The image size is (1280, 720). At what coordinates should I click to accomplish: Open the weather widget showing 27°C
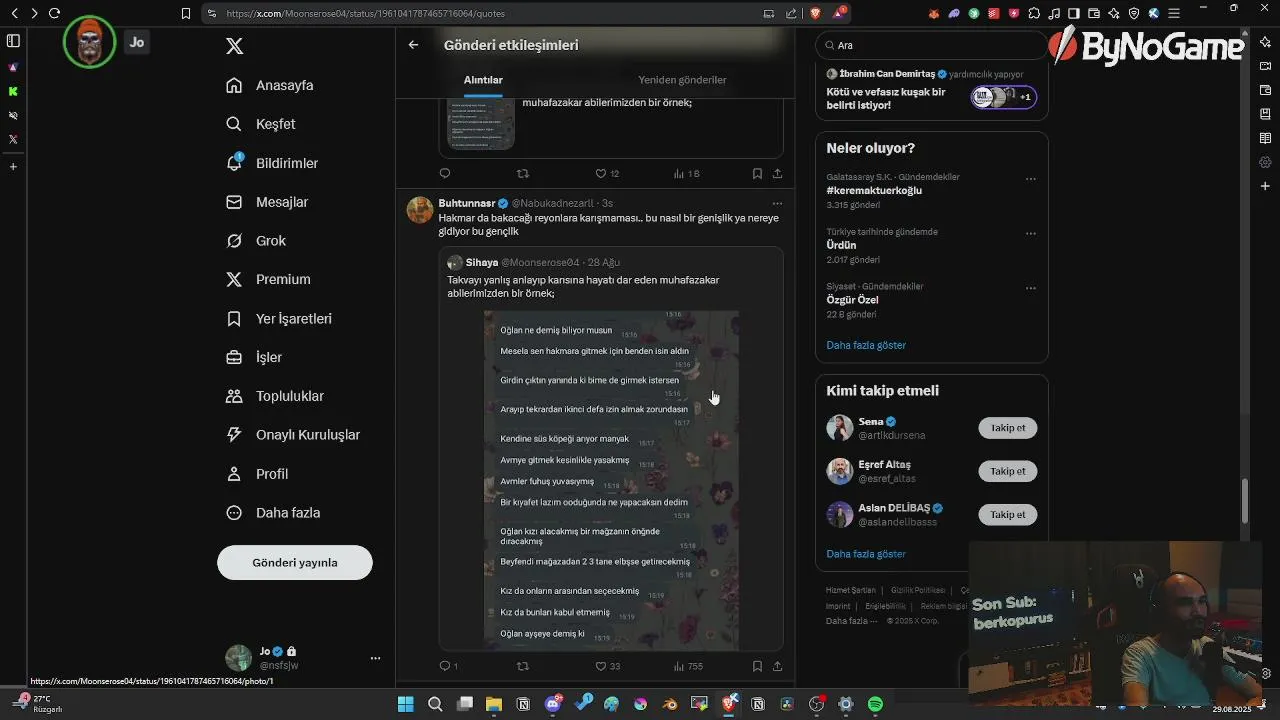point(40,704)
